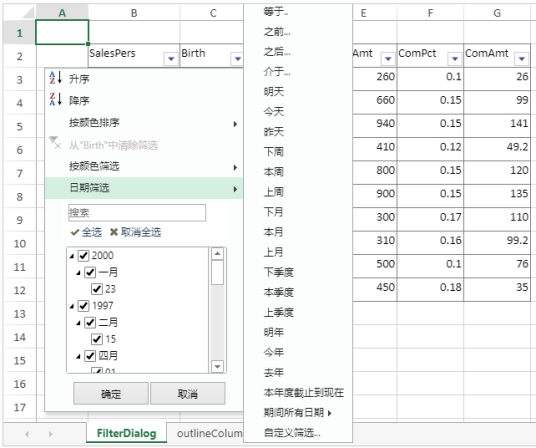Collapse the 四月 tree node
Screen dimensions: 536x448
coord(78,356)
